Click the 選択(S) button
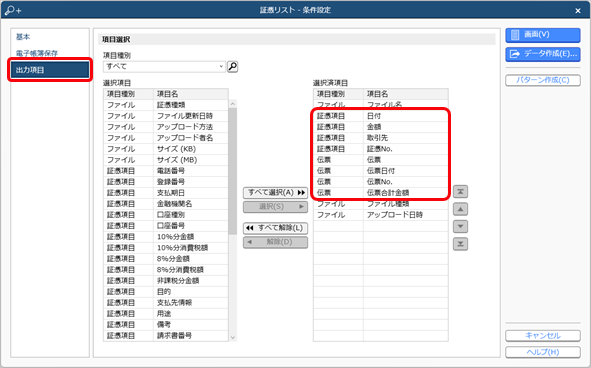Image resolution: width=591 pixels, height=368 pixels. click(276, 207)
